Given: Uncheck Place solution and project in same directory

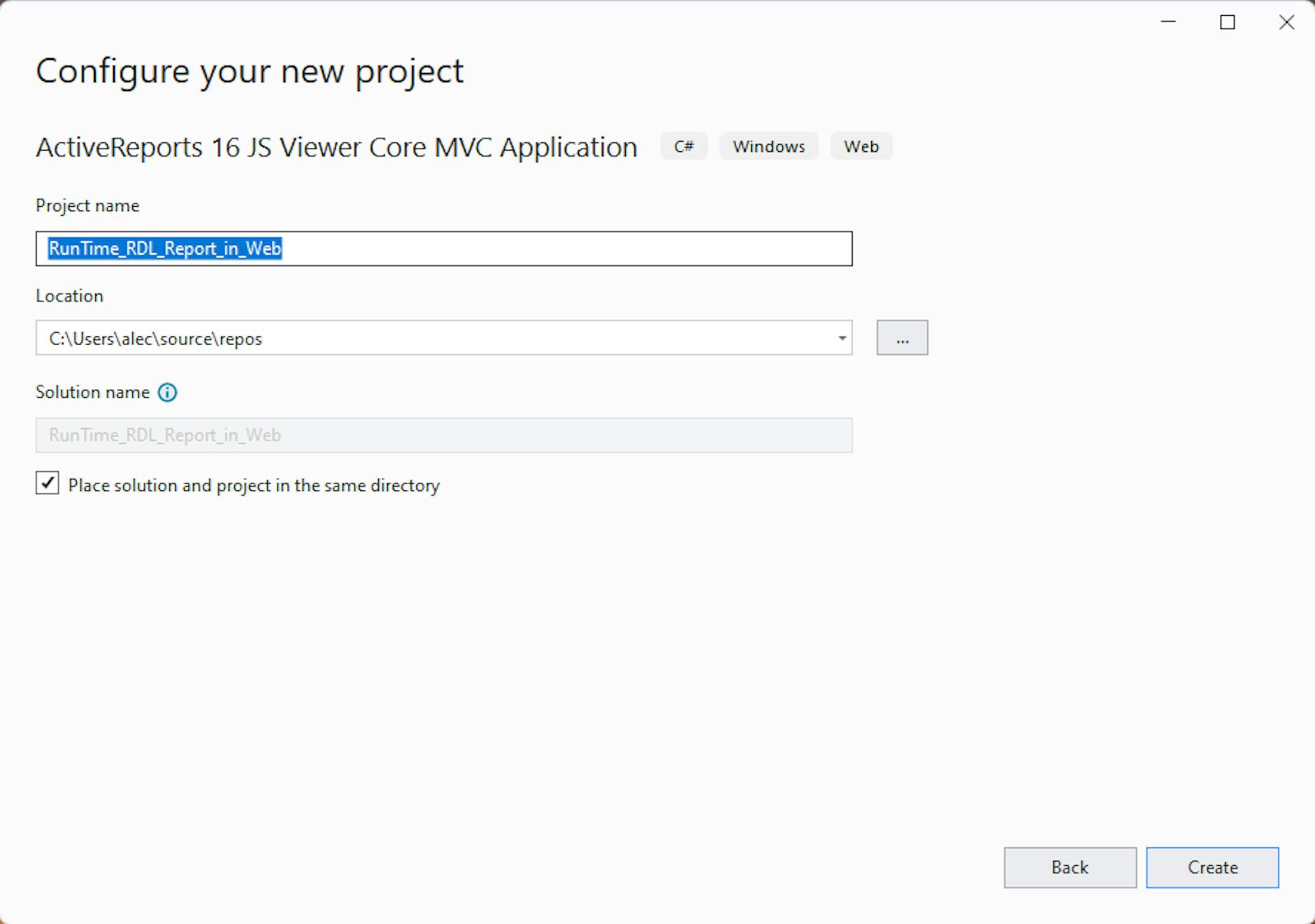Looking at the screenshot, I should coord(47,484).
